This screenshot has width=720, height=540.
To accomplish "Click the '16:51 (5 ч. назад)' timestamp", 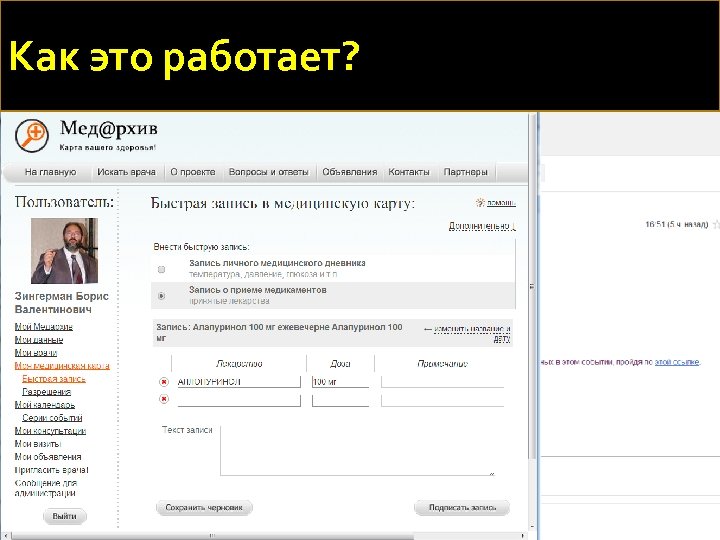I will (x=676, y=225).
